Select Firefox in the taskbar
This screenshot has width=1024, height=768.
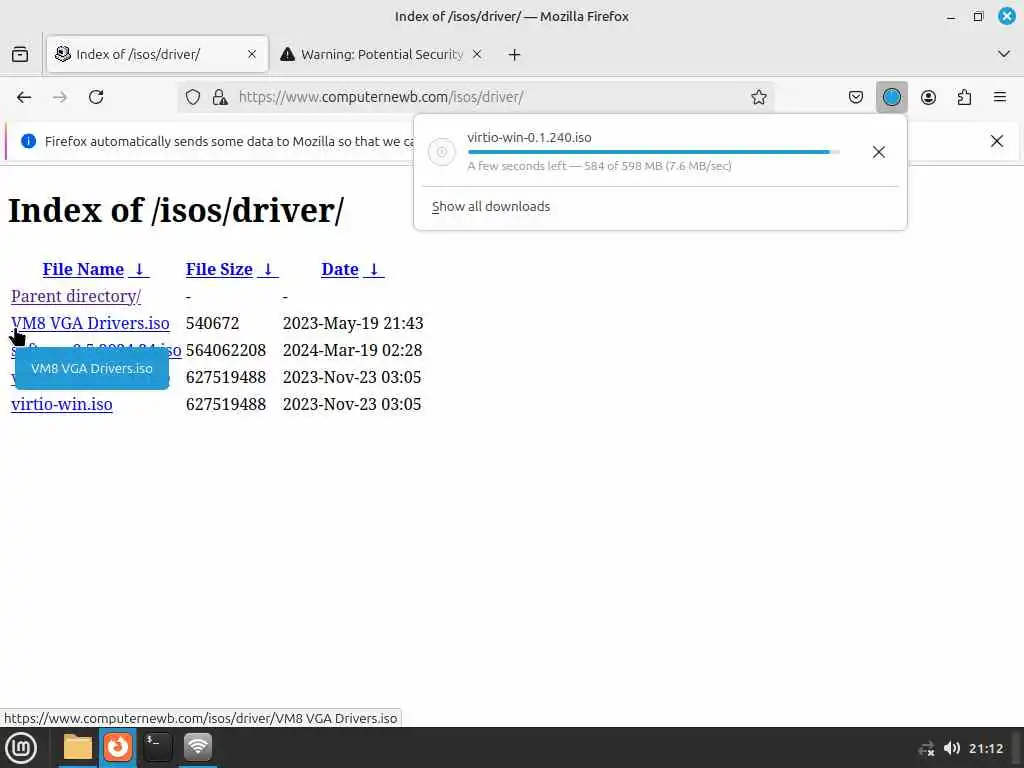118,747
